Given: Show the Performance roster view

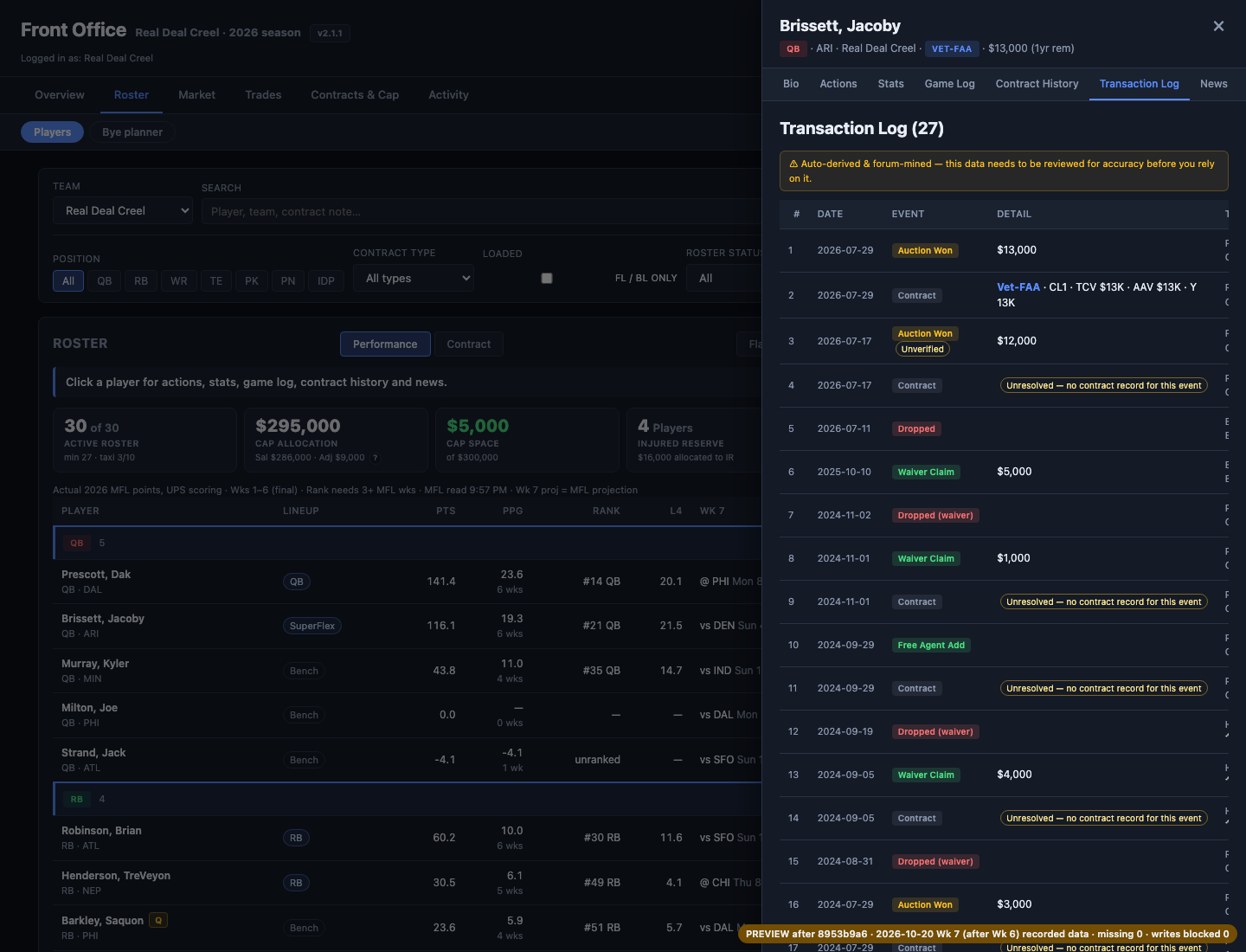Looking at the screenshot, I should click(x=385, y=344).
